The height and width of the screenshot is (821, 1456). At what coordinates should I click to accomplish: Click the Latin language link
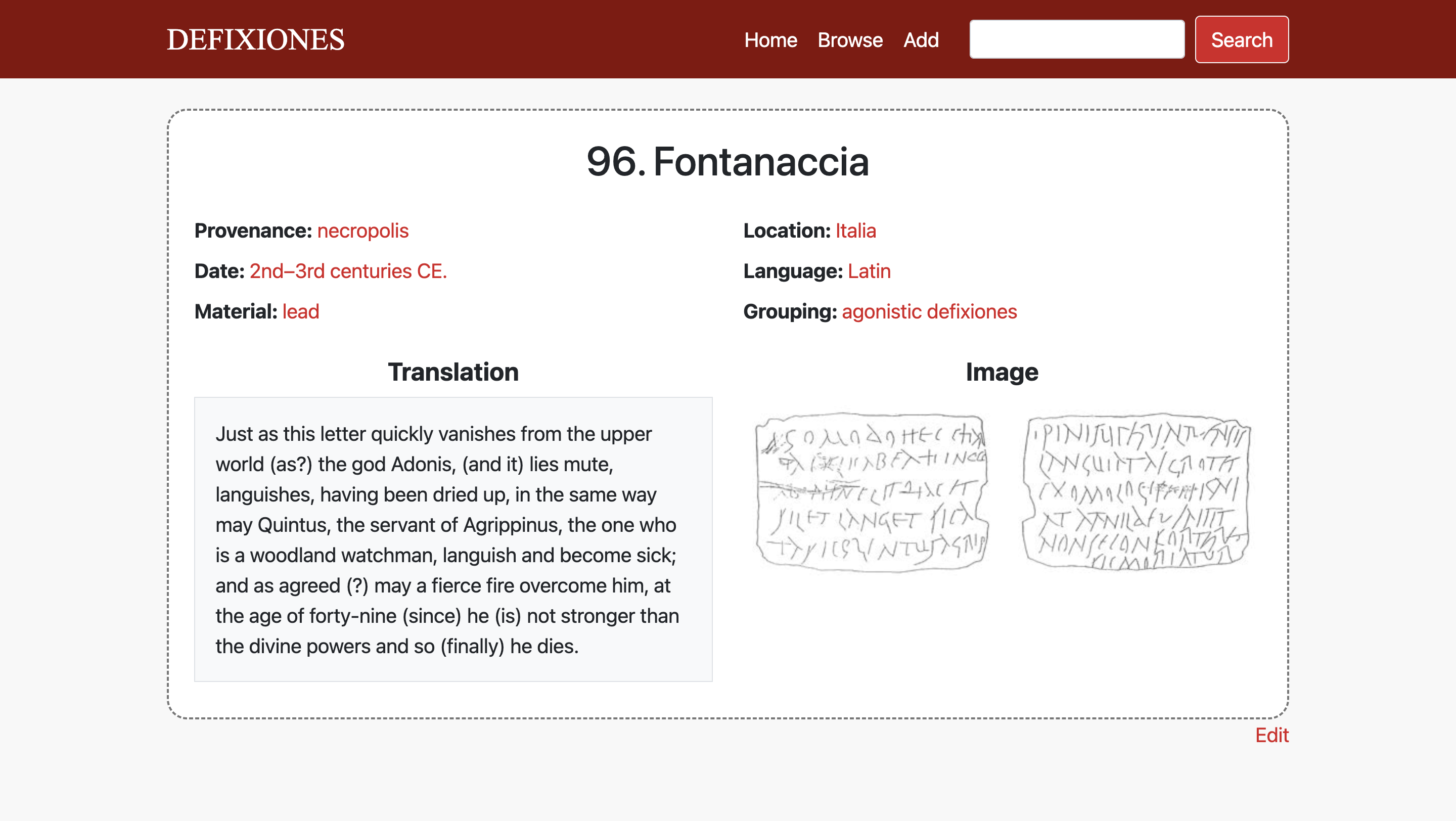[x=869, y=271]
